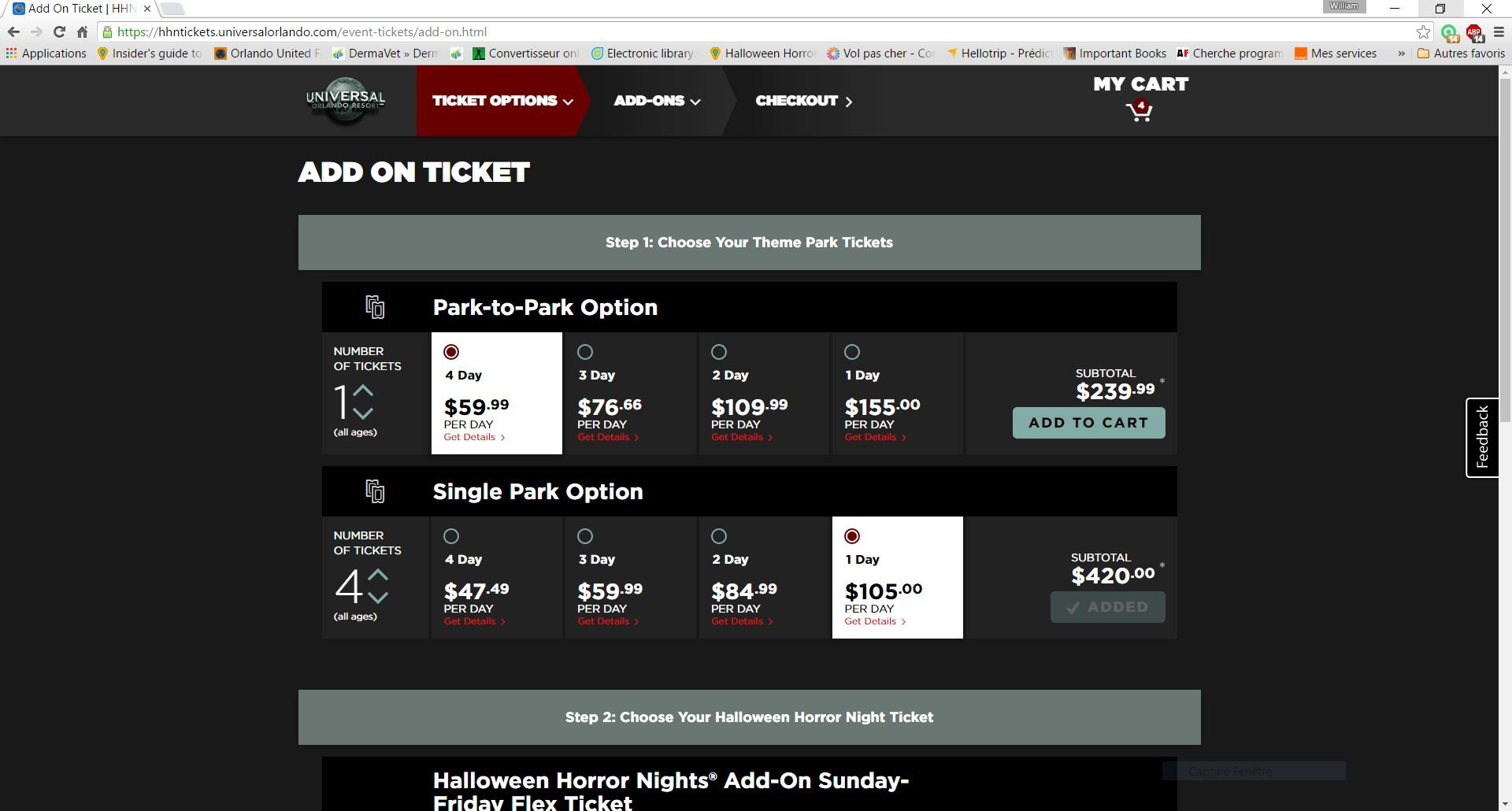
Task: Bookmark this page with the star icon
Action: tap(1423, 32)
